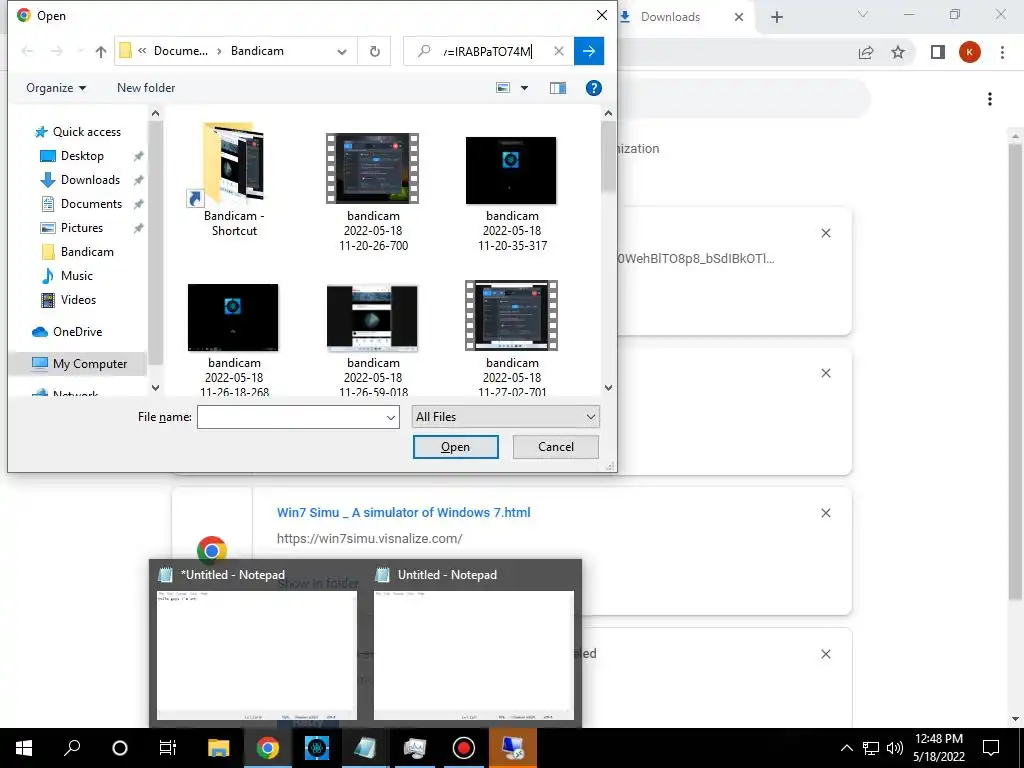Expand the File name dropdown arrow
The width and height of the screenshot is (1024, 768).
point(391,417)
